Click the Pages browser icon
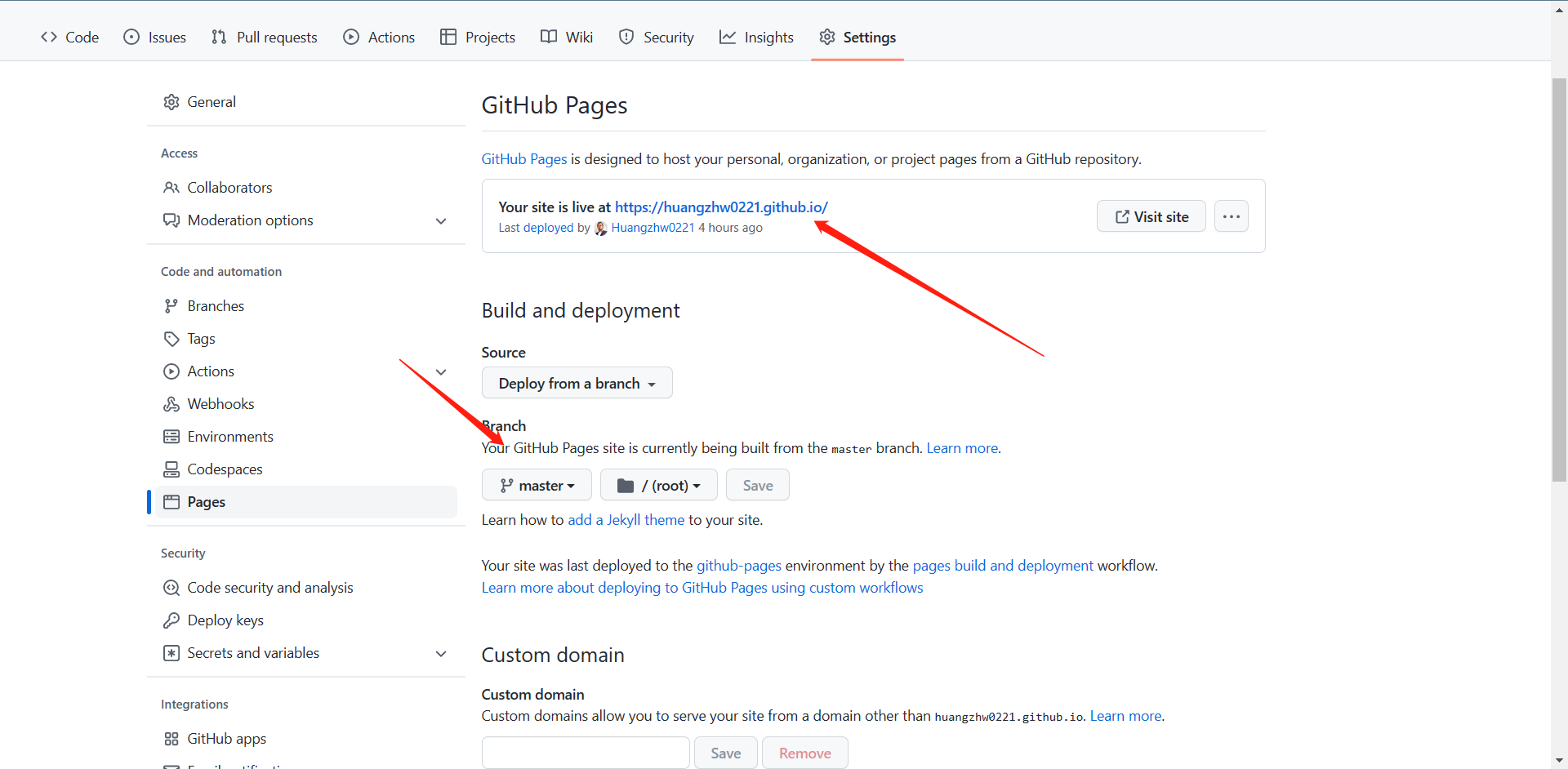 tap(171, 502)
